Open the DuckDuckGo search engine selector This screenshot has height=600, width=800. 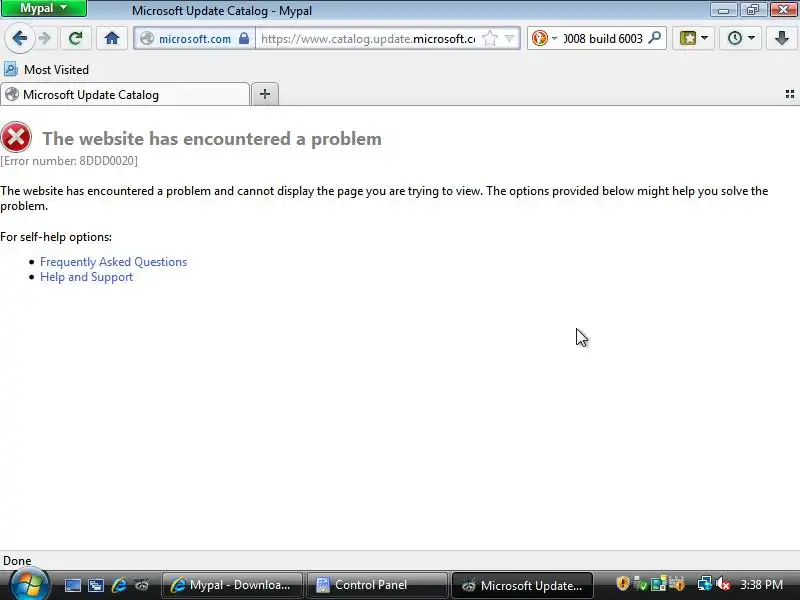[544, 38]
